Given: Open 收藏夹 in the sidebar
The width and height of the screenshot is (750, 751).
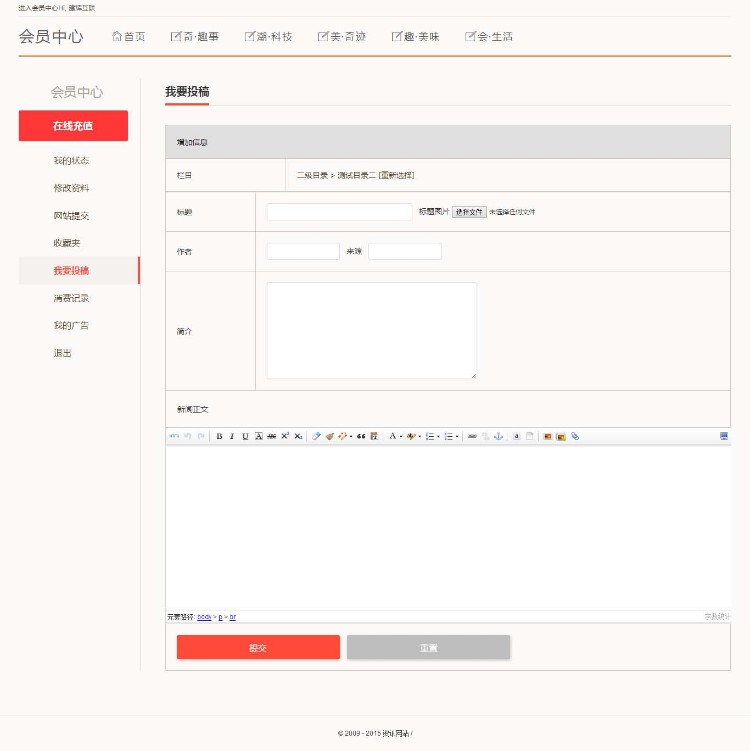Looking at the screenshot, I should pyautogui.click(x=67, y=243).
